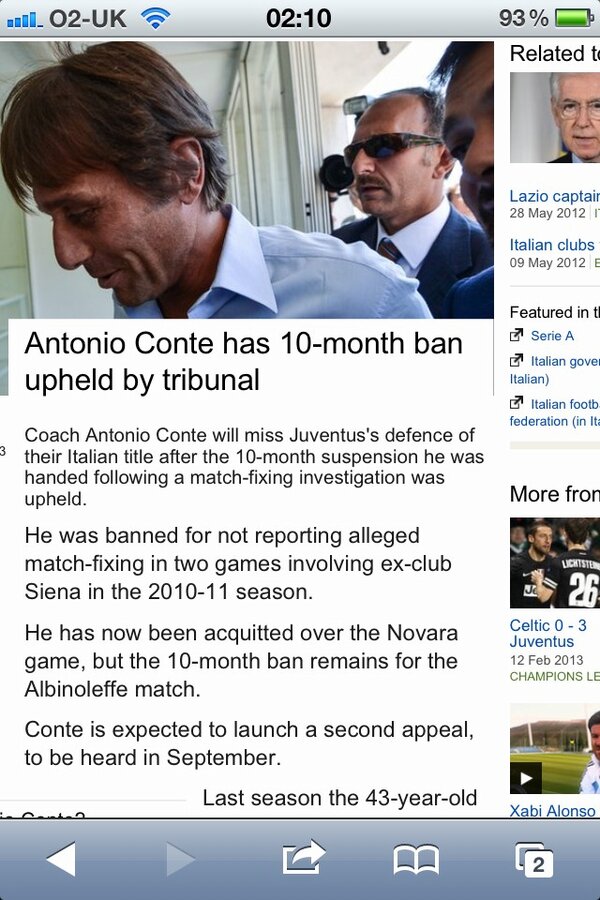Screen dimensions: 600x900
Task: Tap the related story elderly man thumbnail
Action: tap(555, 118)
